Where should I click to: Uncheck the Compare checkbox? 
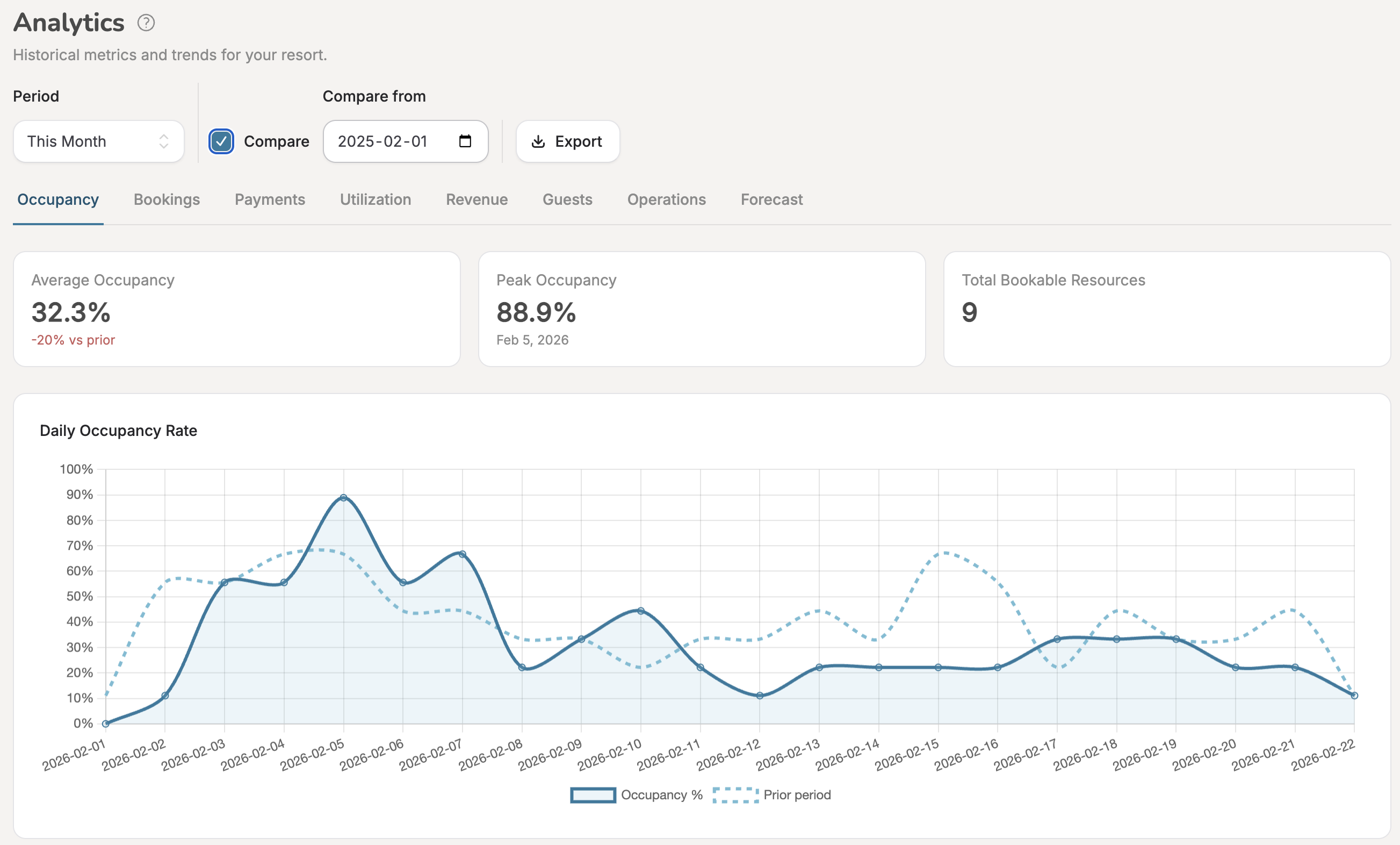tap(221, 141)
